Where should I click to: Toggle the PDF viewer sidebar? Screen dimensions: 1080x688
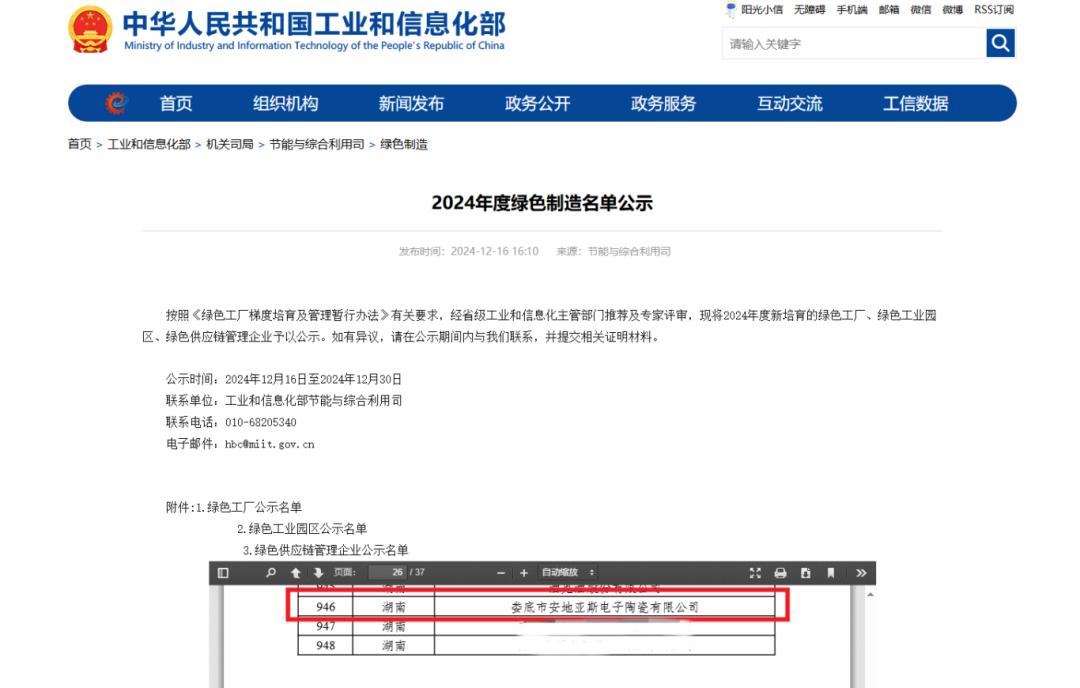pos(223,573)
